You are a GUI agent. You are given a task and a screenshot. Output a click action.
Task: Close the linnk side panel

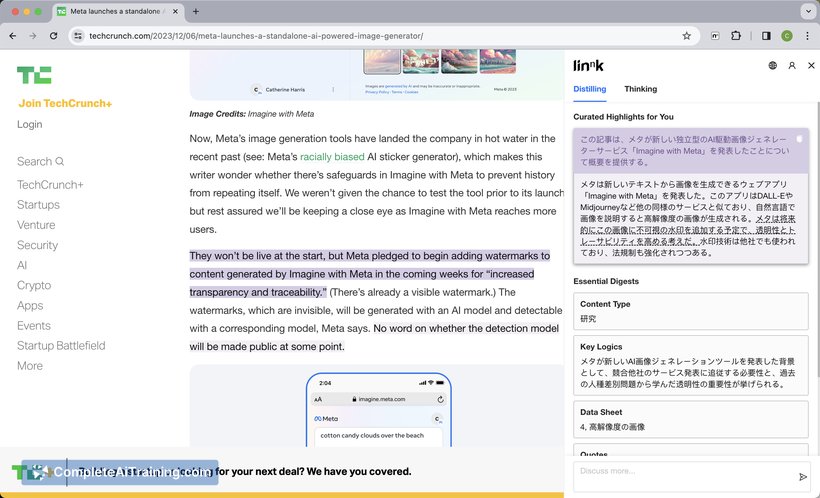point(811,65)
